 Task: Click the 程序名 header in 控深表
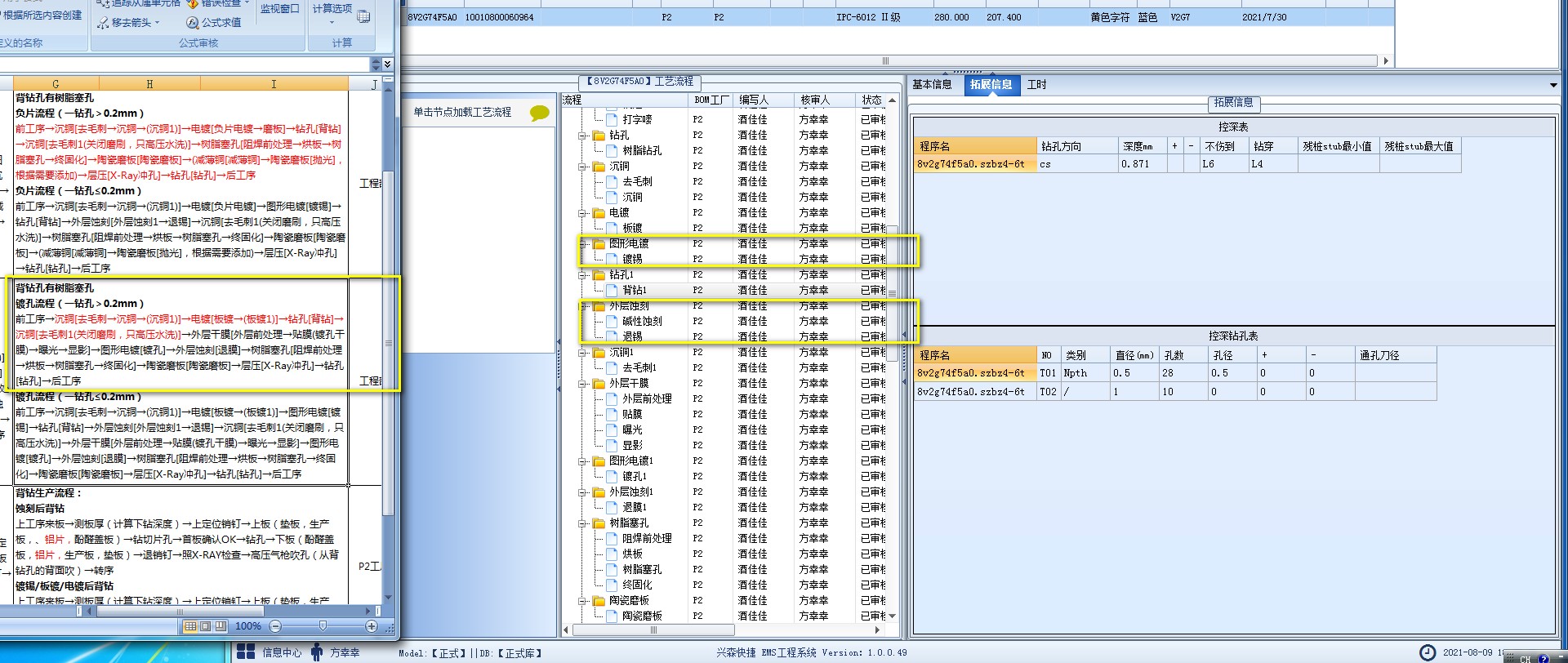coord(976,146)
